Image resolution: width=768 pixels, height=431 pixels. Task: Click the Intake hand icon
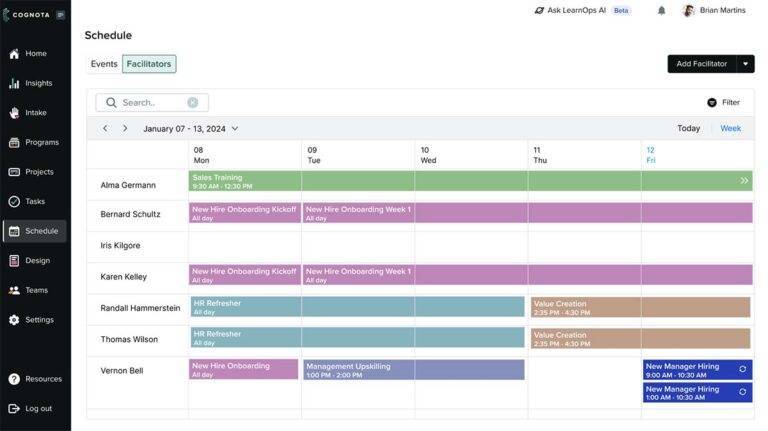coord(14,113)
